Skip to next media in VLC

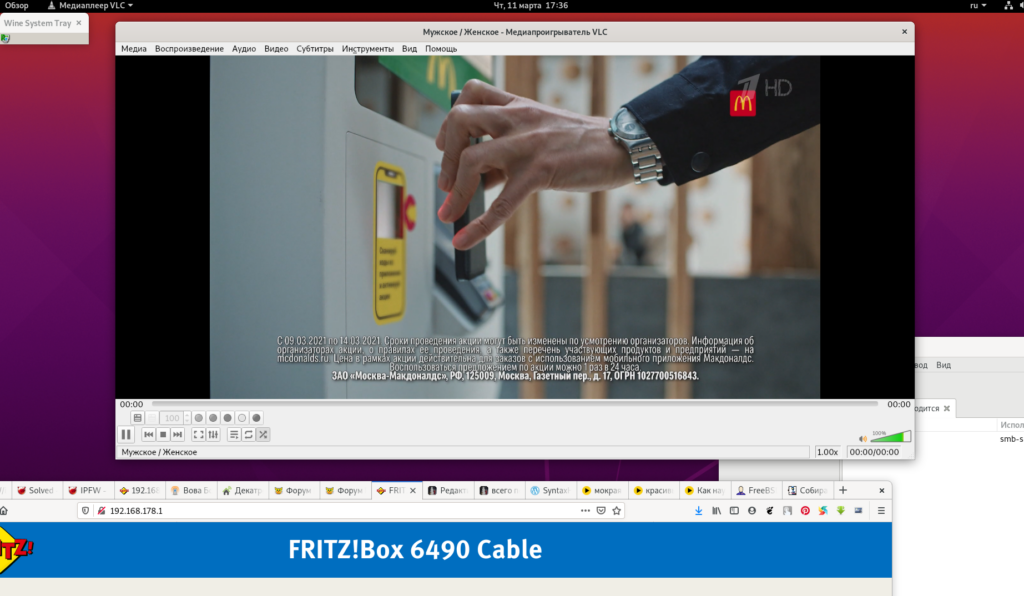point(178,434)
